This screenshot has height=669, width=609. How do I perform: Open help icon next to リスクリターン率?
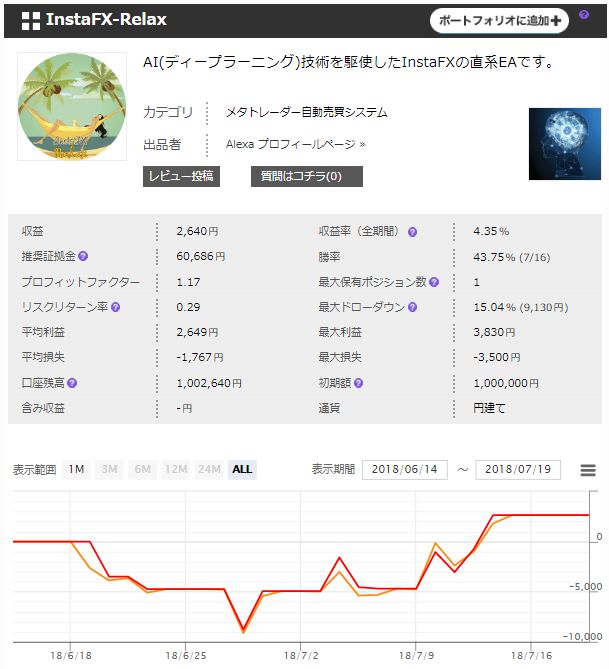[x=115, y=307]
